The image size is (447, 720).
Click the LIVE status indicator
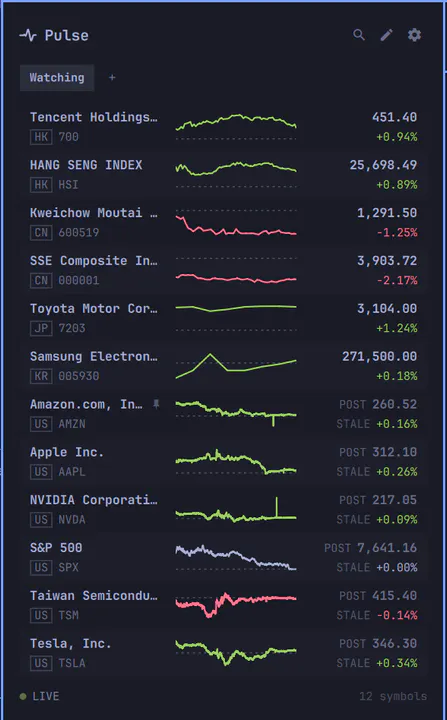coord(40,697)
